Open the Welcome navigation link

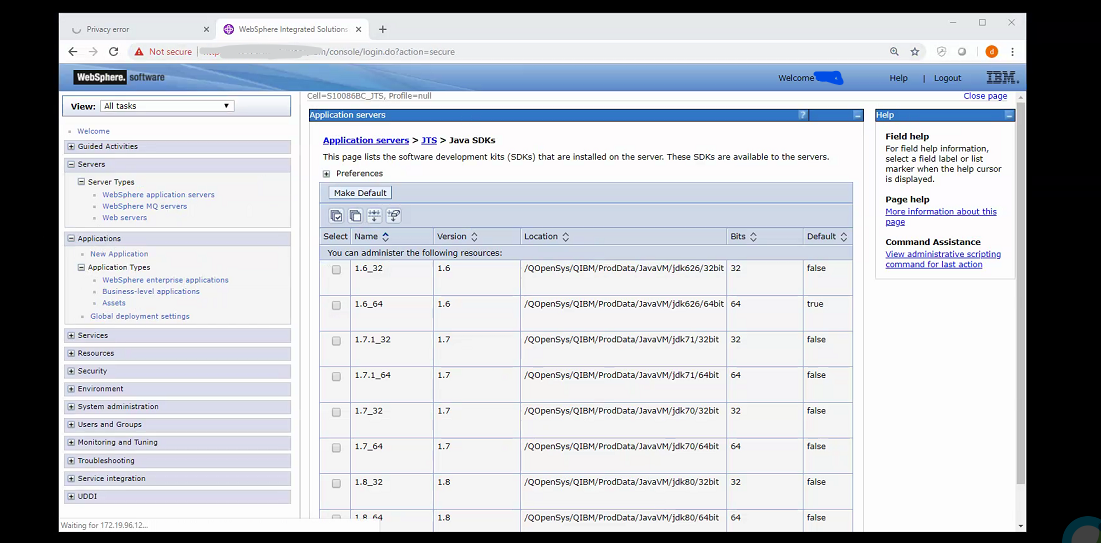tap(93, 131)
